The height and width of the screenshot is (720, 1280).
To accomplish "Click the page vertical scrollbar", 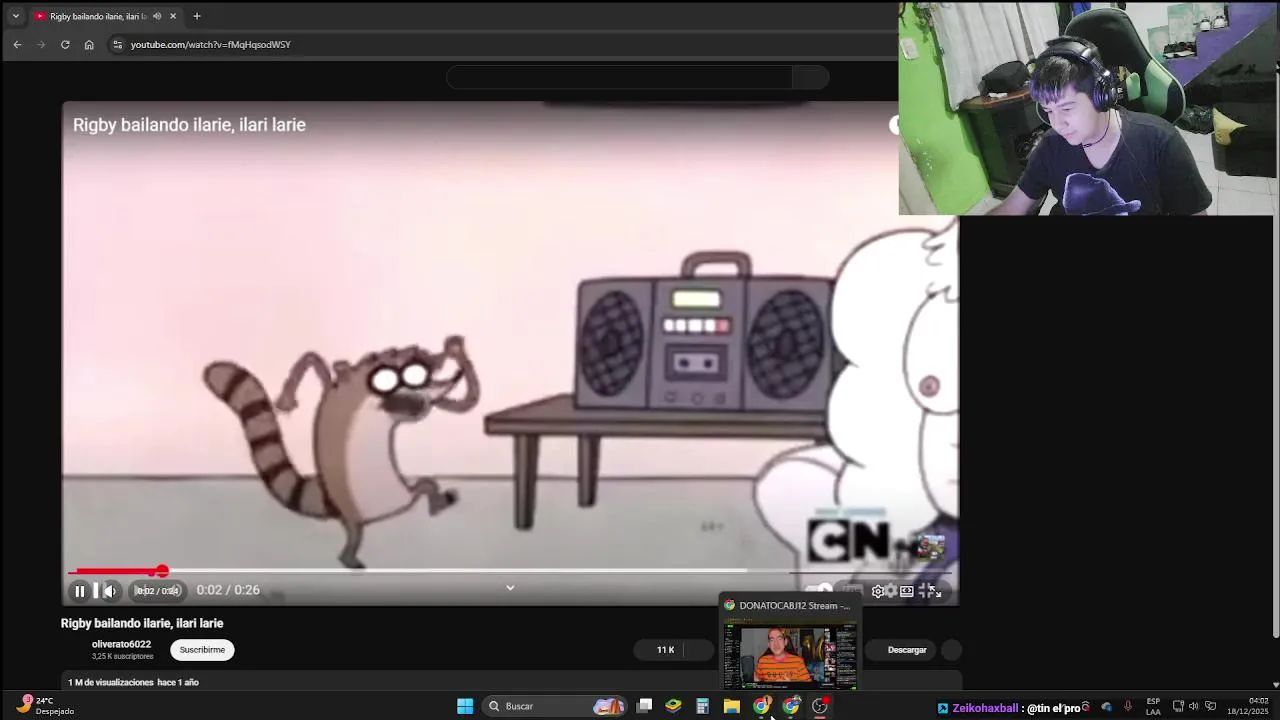I will click(1276, 380).
